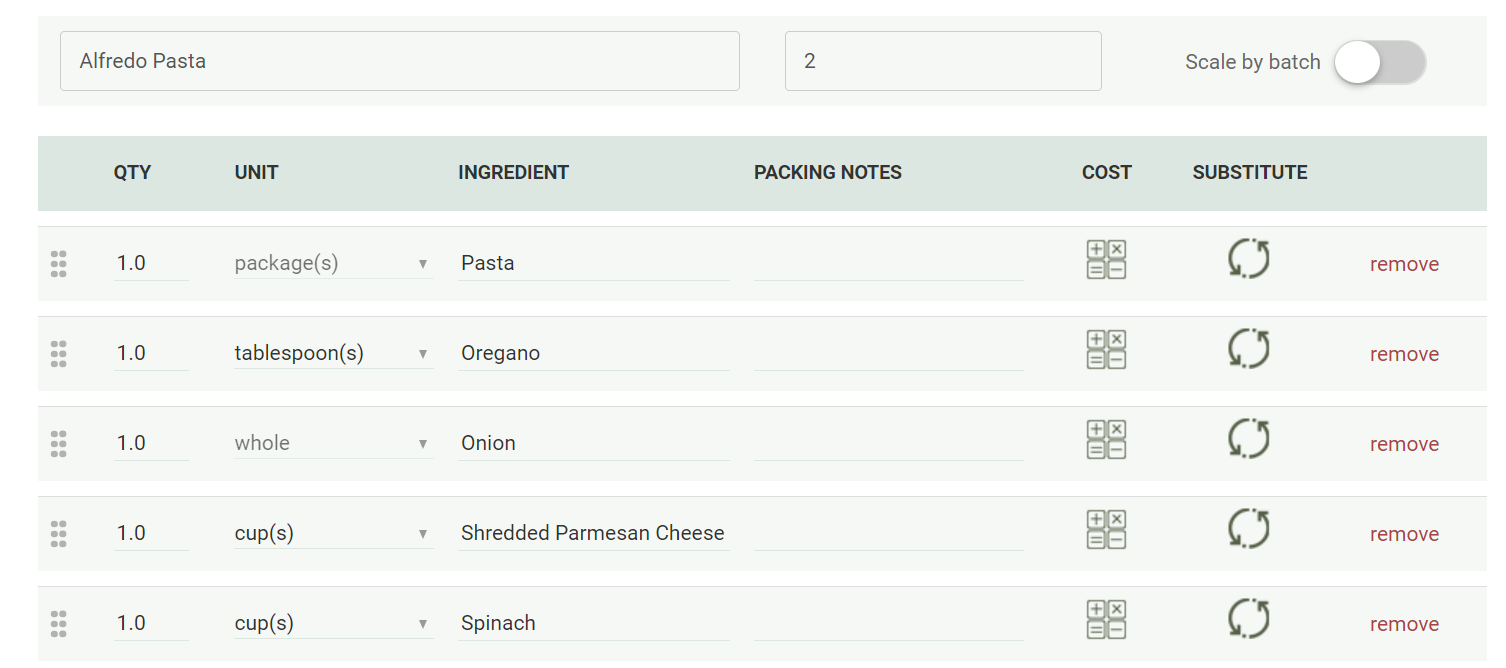Viewport: 1506px width, 668px height.
Task: Click the quantity field for Oregano
Action: pos(151,353)
